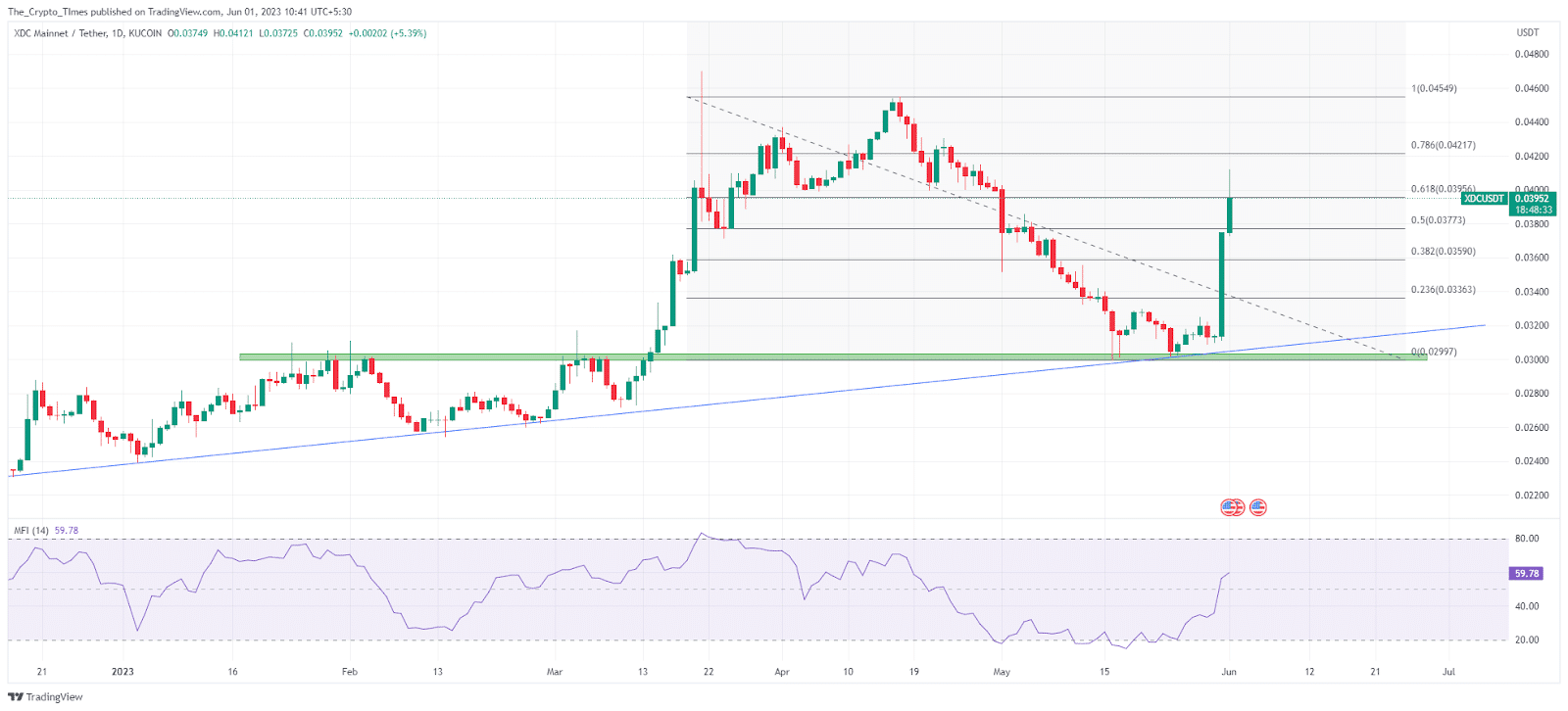Click the 0.02600 price axis label
The image size is (1568, 711).
pyautogui.click(x=1532, y=428)
